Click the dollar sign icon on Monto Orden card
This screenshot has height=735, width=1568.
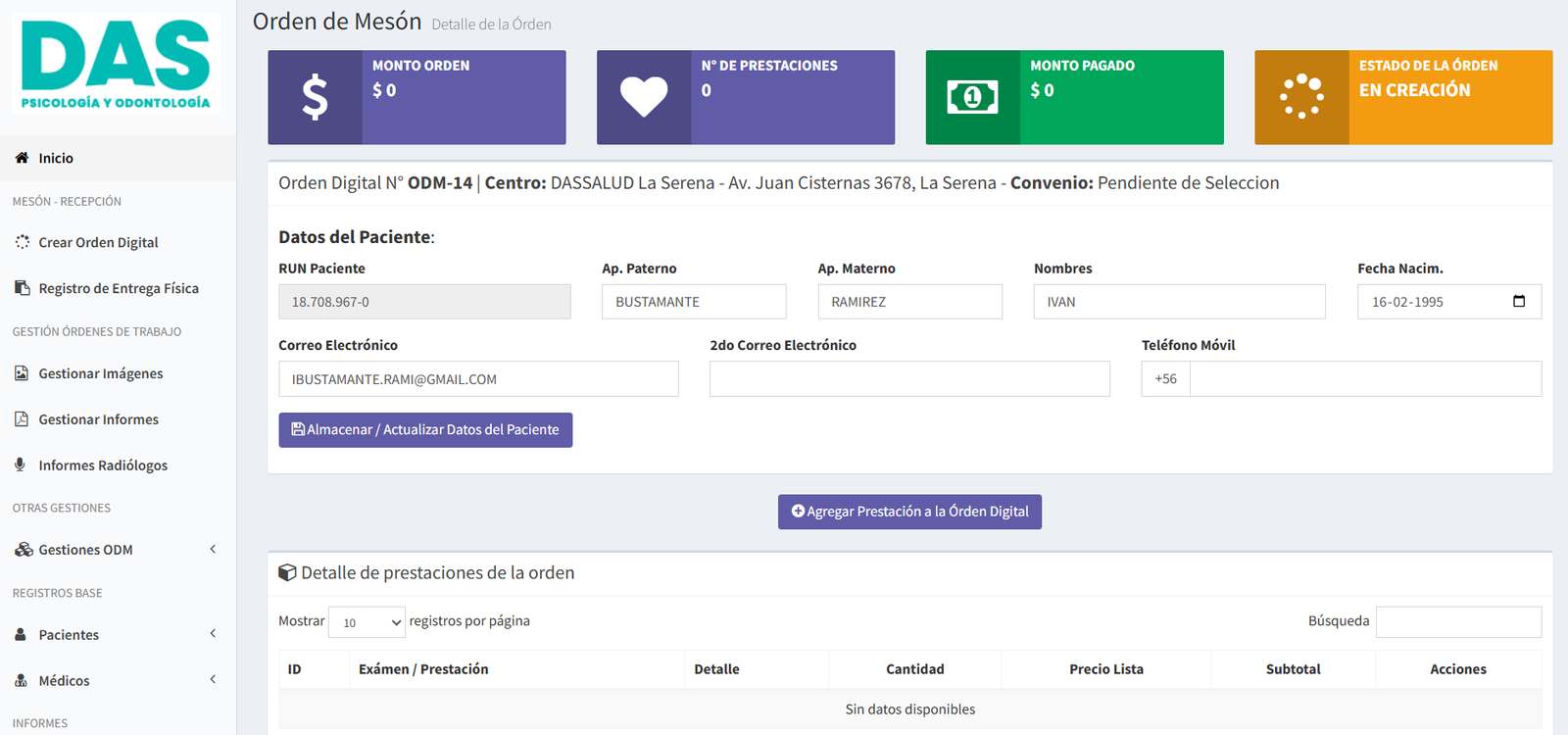(315, 98)
